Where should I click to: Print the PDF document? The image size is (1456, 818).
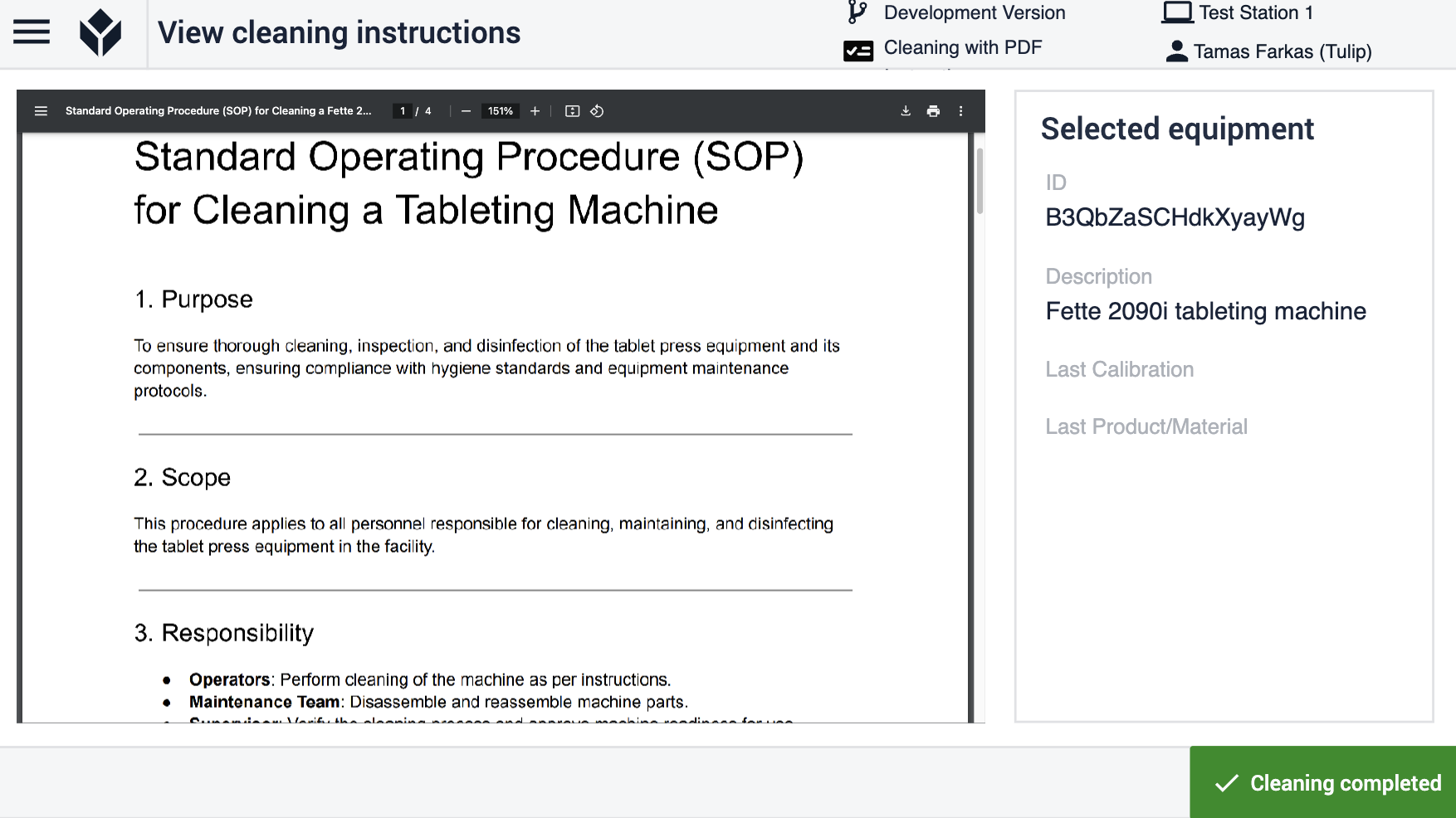pyautogui.click(x=933, y=111)
